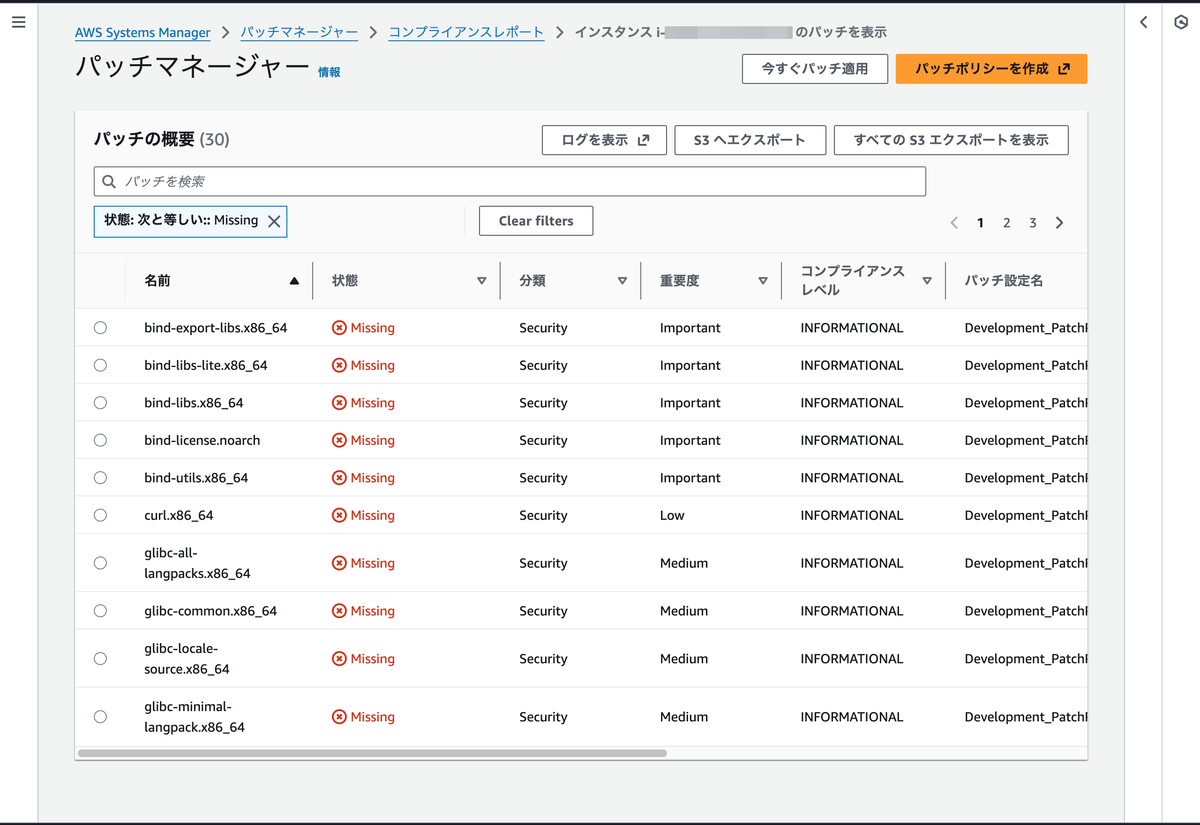
Task: Select the bind-libs-lite.x86_64 radio button
Action: [100, 365]
